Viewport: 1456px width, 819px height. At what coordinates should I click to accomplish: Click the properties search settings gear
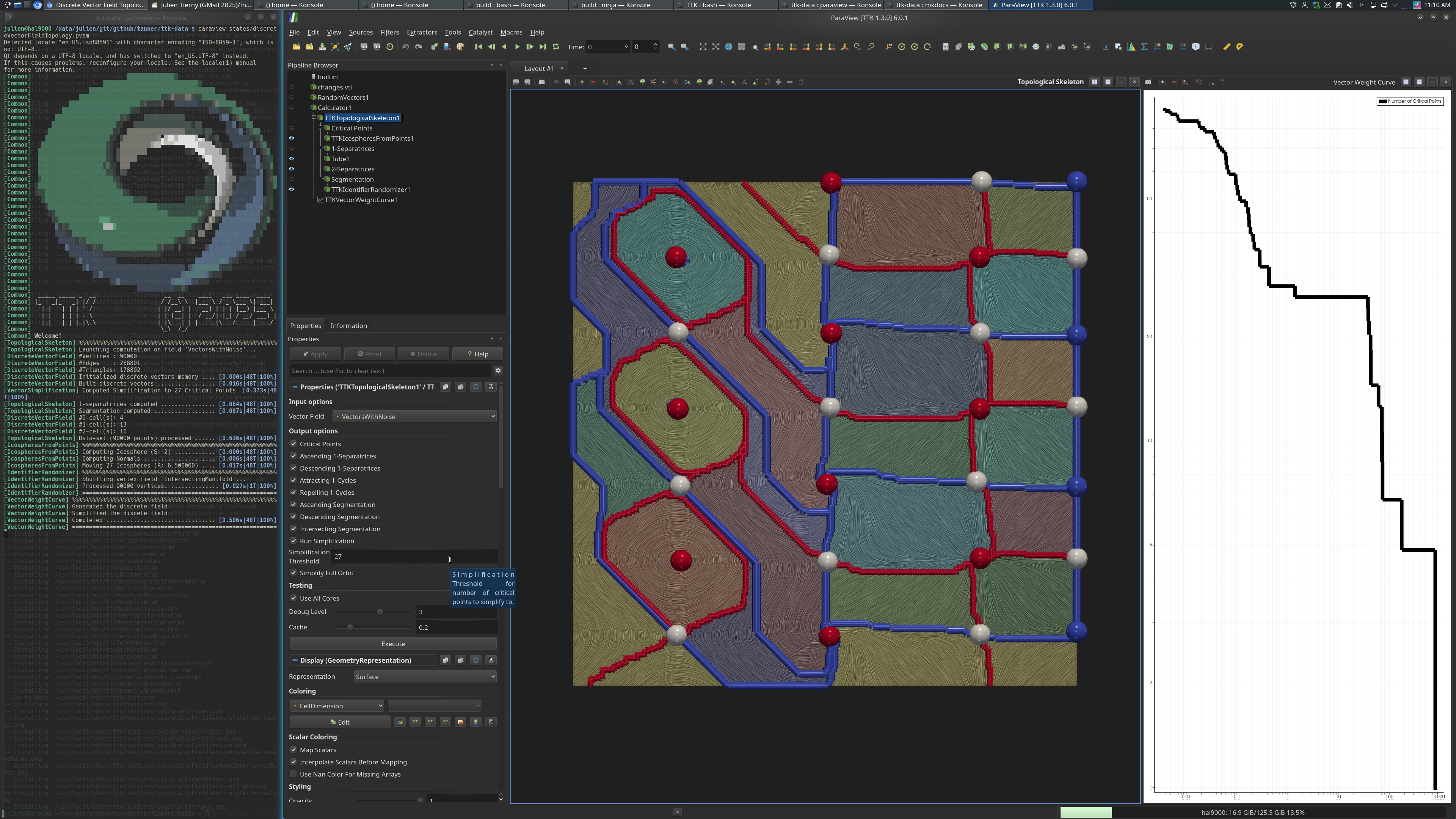coord(498,371)
